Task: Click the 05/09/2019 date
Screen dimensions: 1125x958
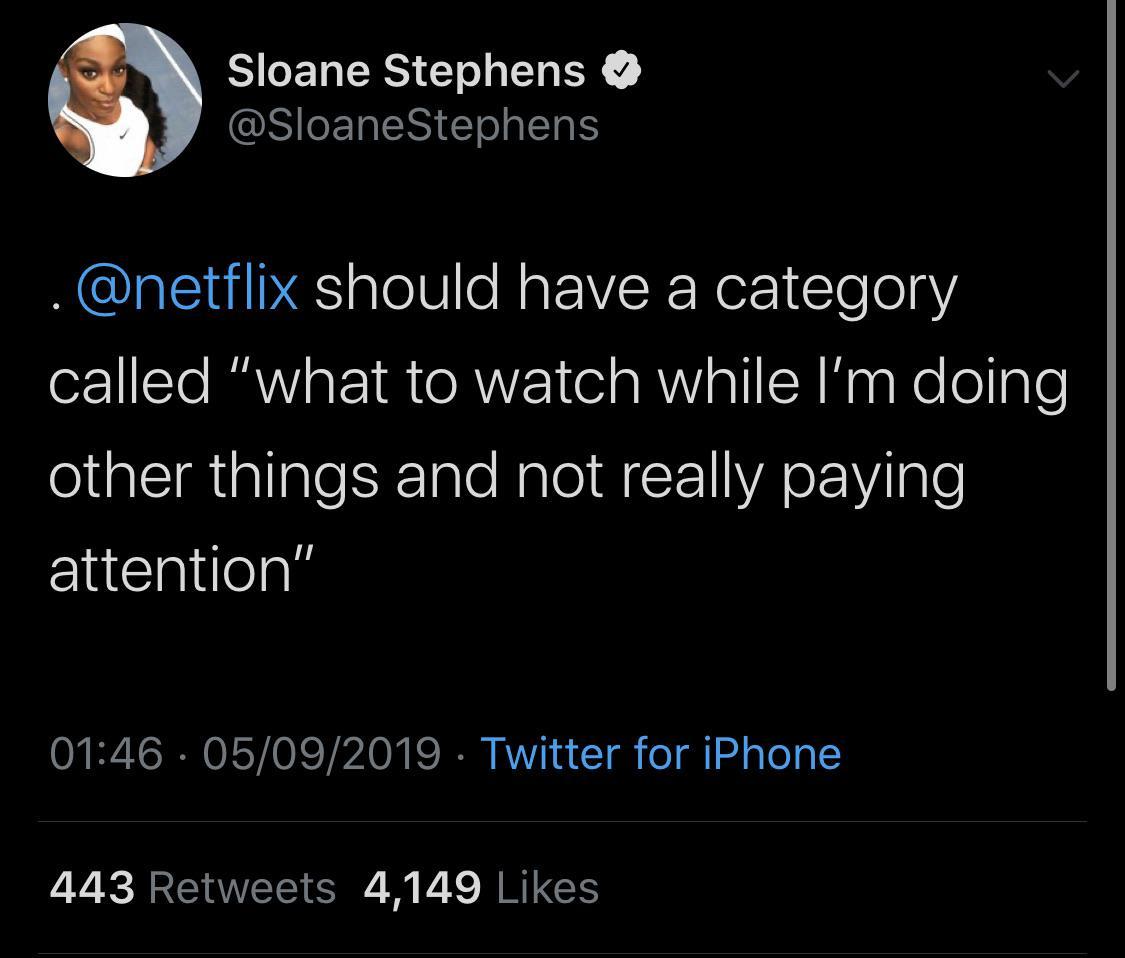Action: (321, 753)
